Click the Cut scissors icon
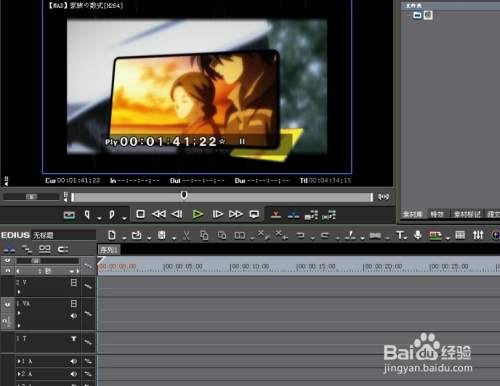This screenshot has width=500, height=386. 186,236
